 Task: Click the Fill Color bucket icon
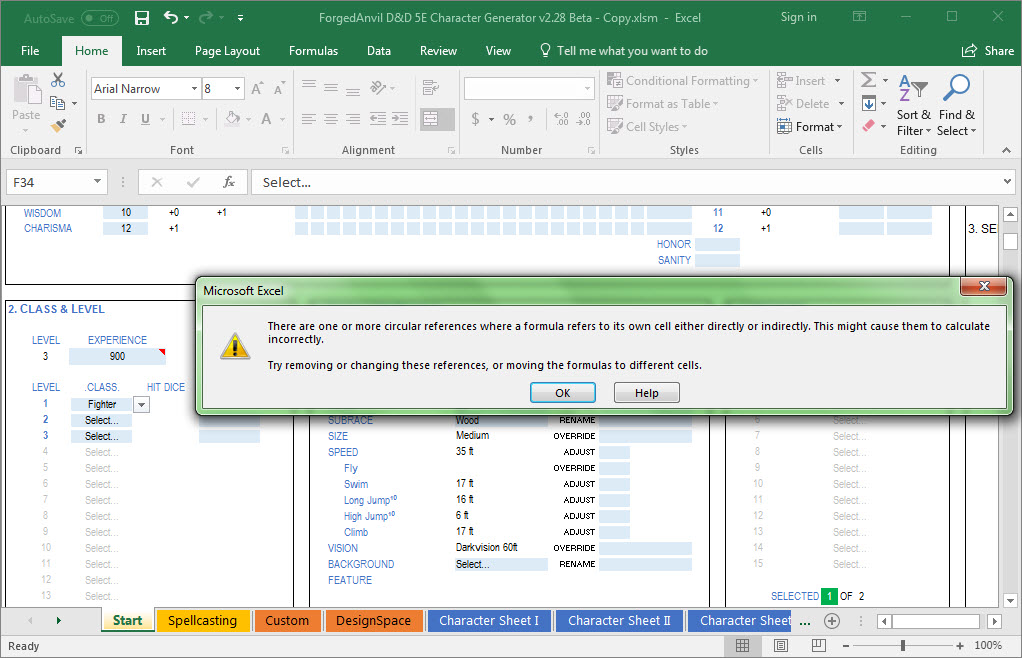click(233, 119)
